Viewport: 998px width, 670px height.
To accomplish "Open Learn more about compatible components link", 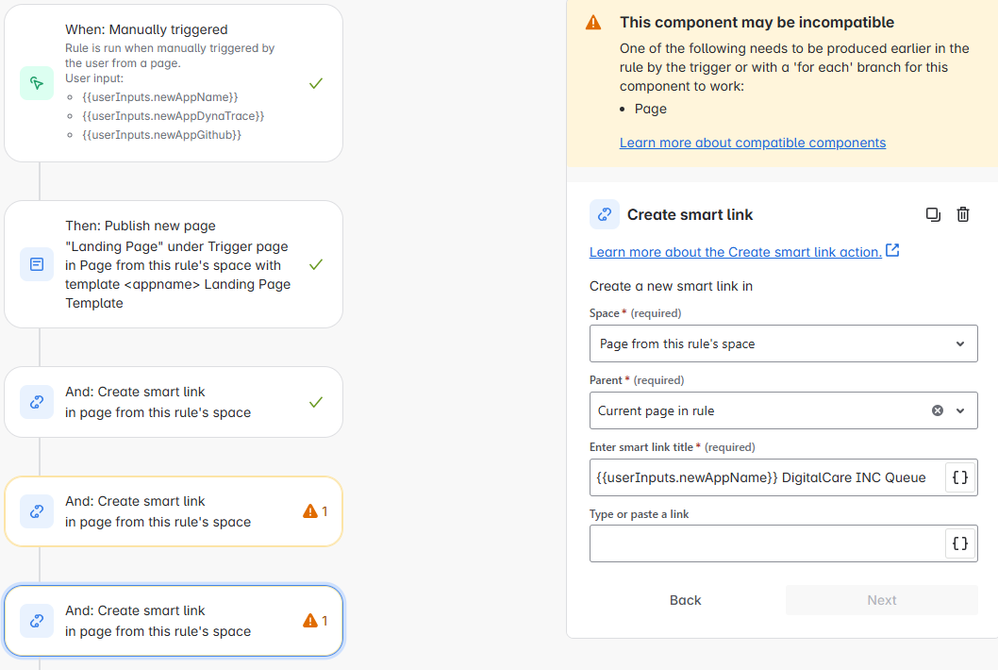I will click(x=752, y=143).
